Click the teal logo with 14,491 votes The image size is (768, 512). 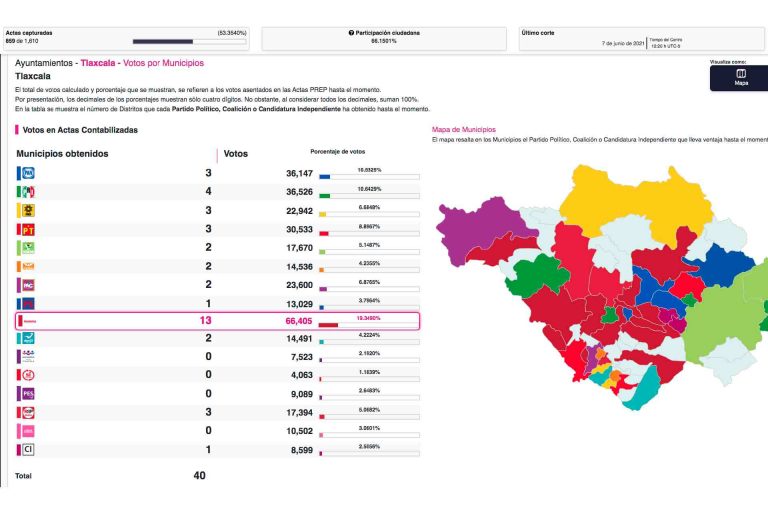click(28, 338)
